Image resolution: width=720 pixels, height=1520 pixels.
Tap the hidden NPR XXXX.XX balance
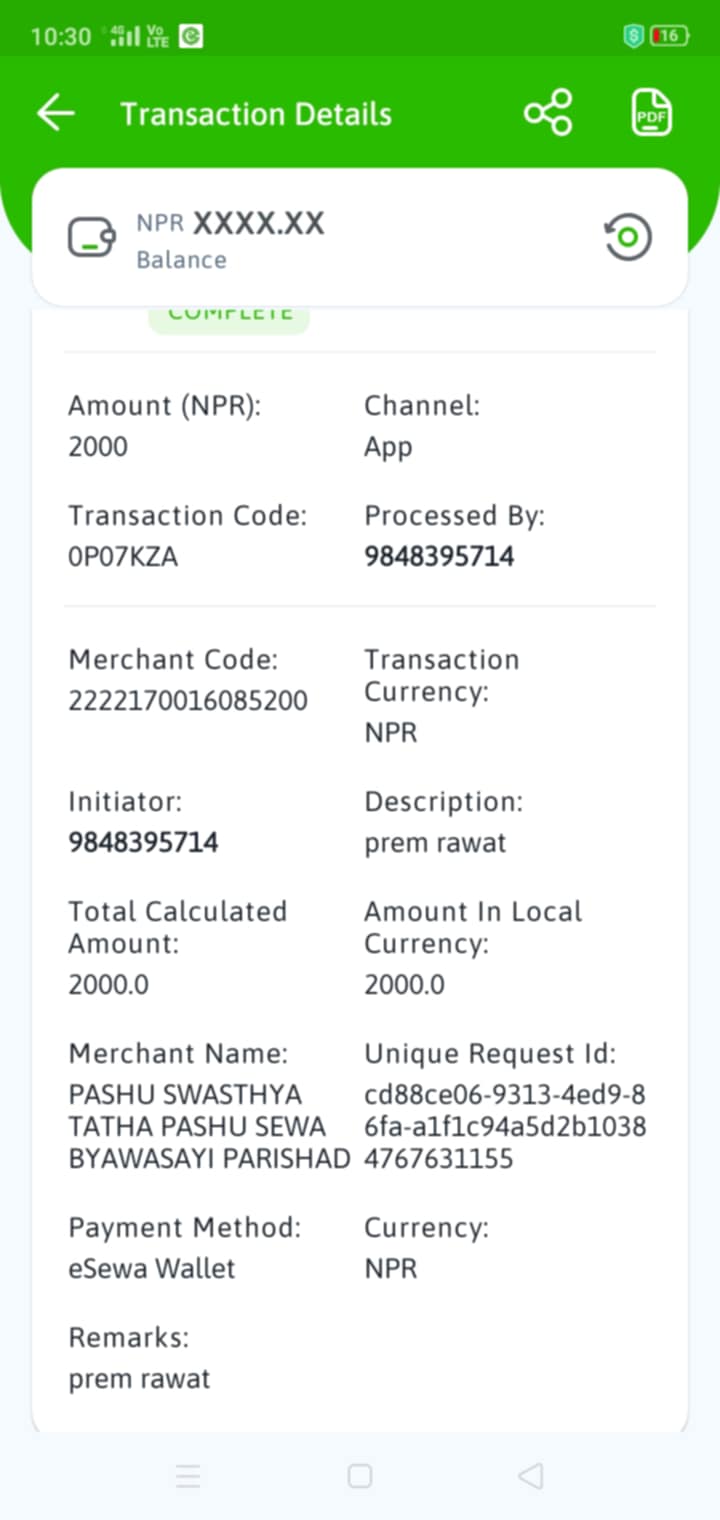pos(231,223)
